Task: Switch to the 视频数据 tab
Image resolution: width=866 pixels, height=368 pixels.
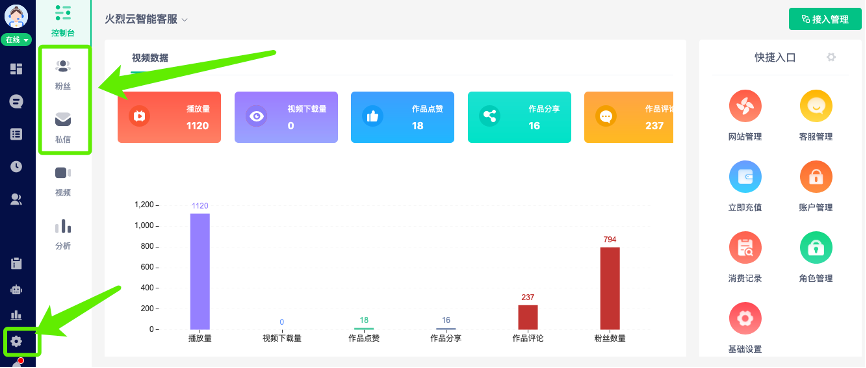Action: (x=150, y=58)
